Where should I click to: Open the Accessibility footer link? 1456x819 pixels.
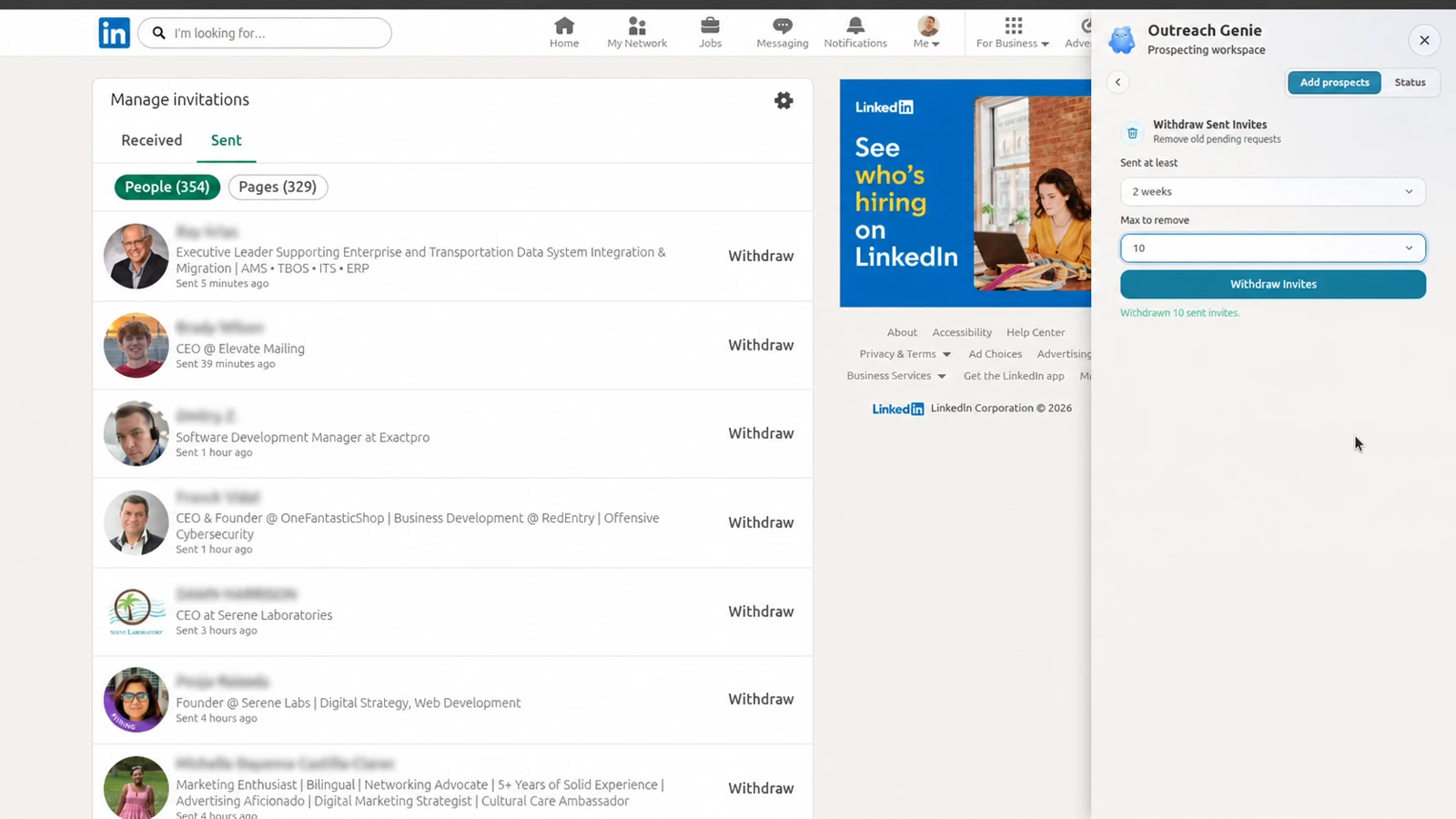pos(962,332)
